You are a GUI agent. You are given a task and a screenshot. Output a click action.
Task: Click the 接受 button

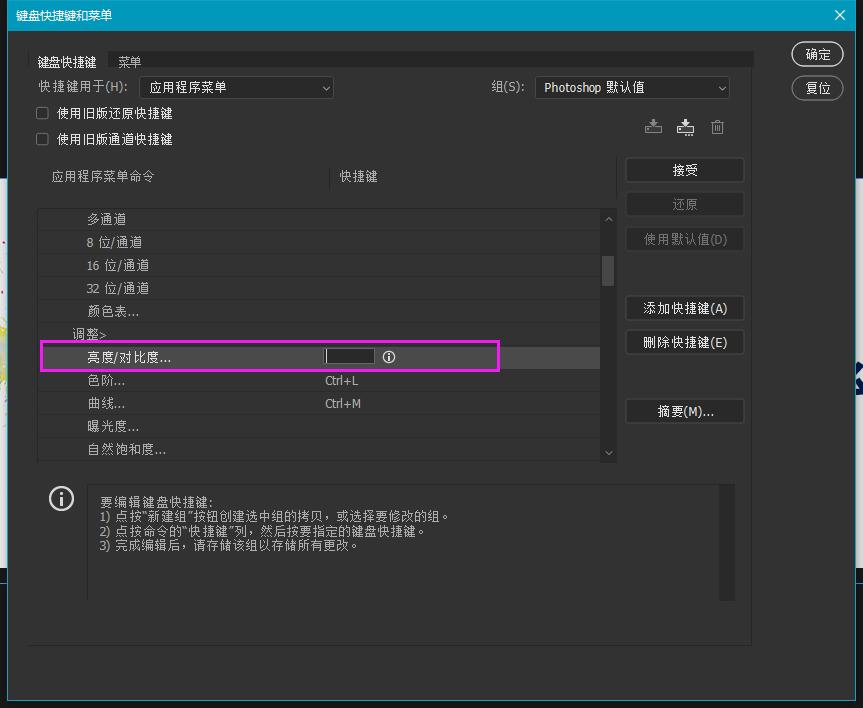(x=685, y=170)
